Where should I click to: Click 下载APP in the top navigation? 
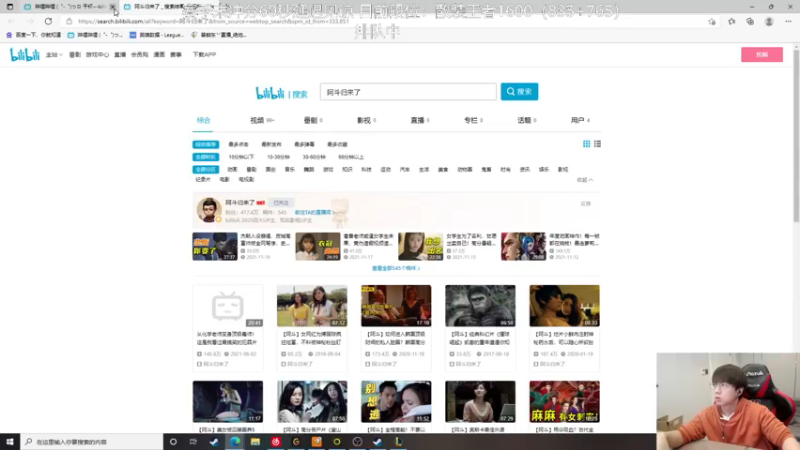click(x=204, y=55)
